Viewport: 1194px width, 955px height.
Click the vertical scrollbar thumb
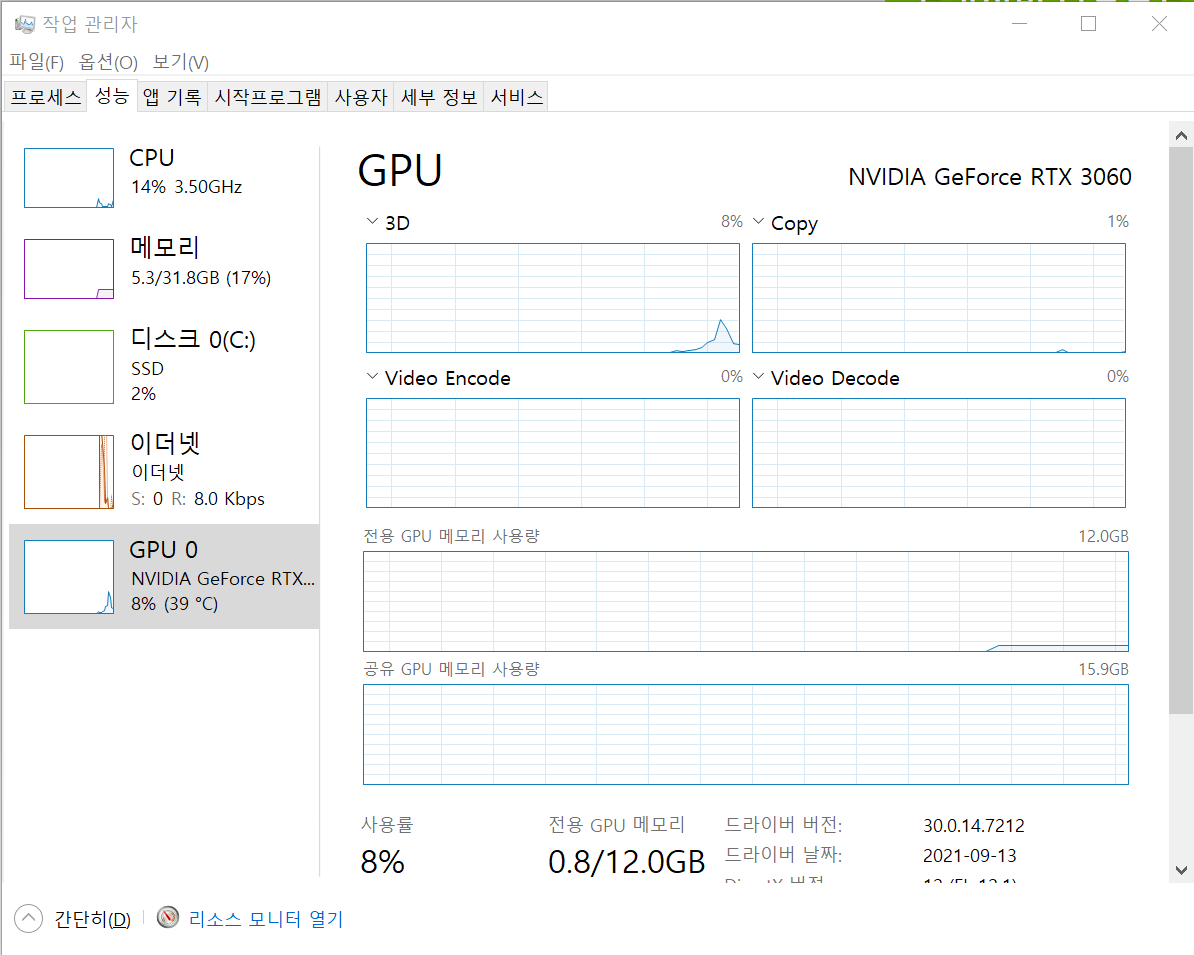point(1181,432)
